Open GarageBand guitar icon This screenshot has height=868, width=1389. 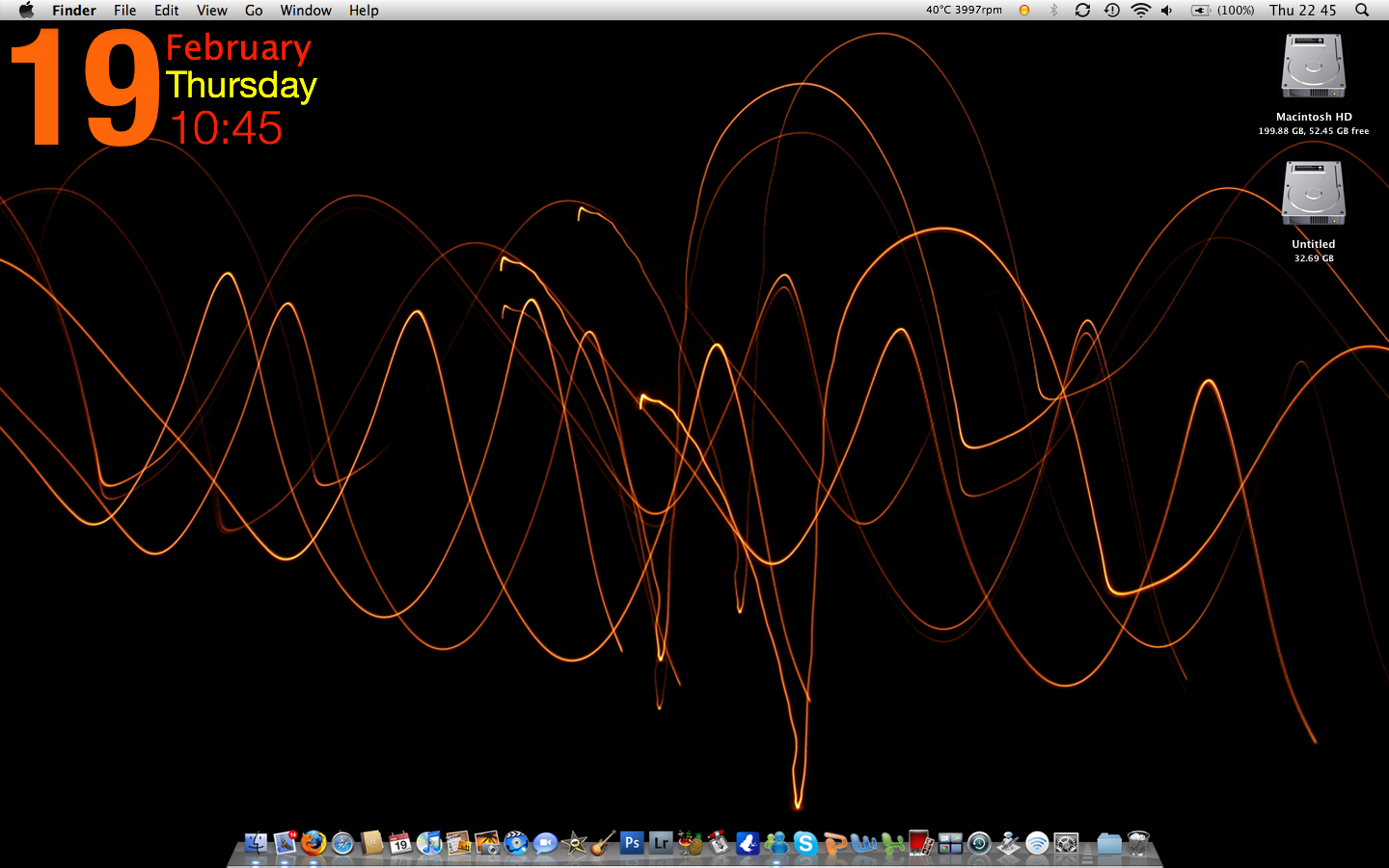tap(603, 844)
